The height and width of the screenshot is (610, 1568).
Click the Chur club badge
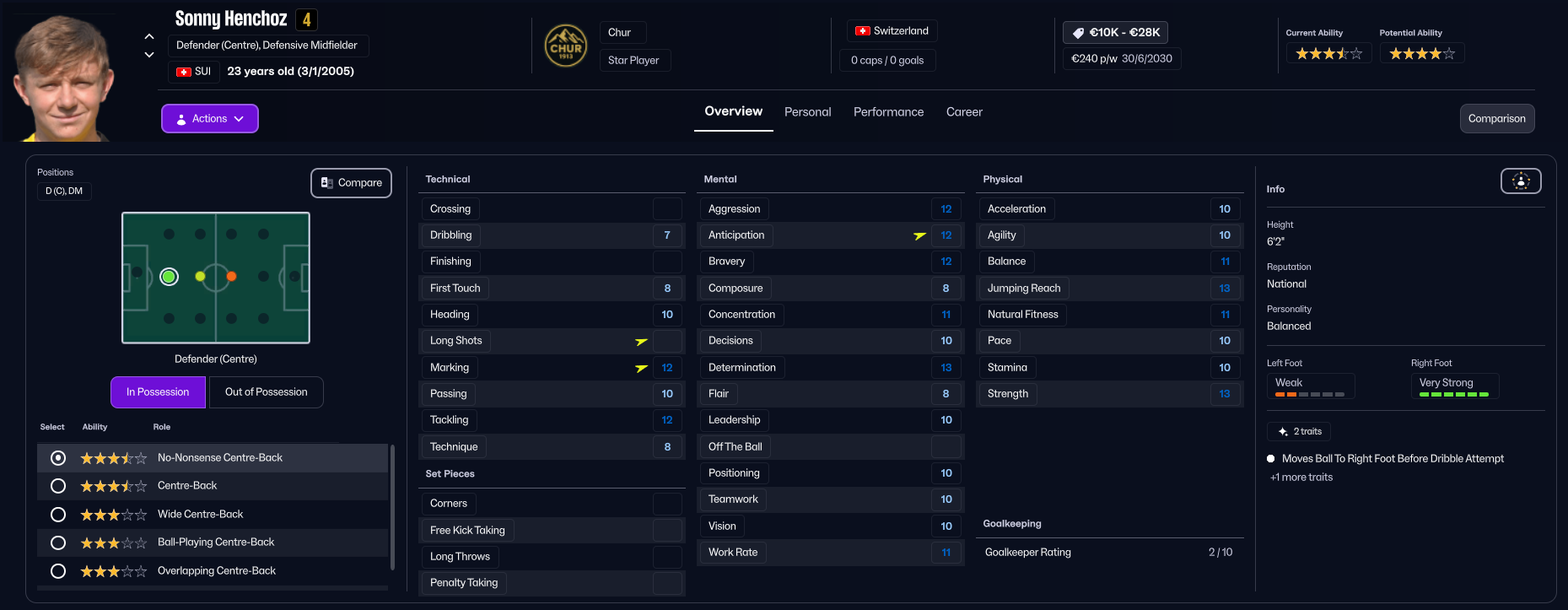(x=566, y=46)
